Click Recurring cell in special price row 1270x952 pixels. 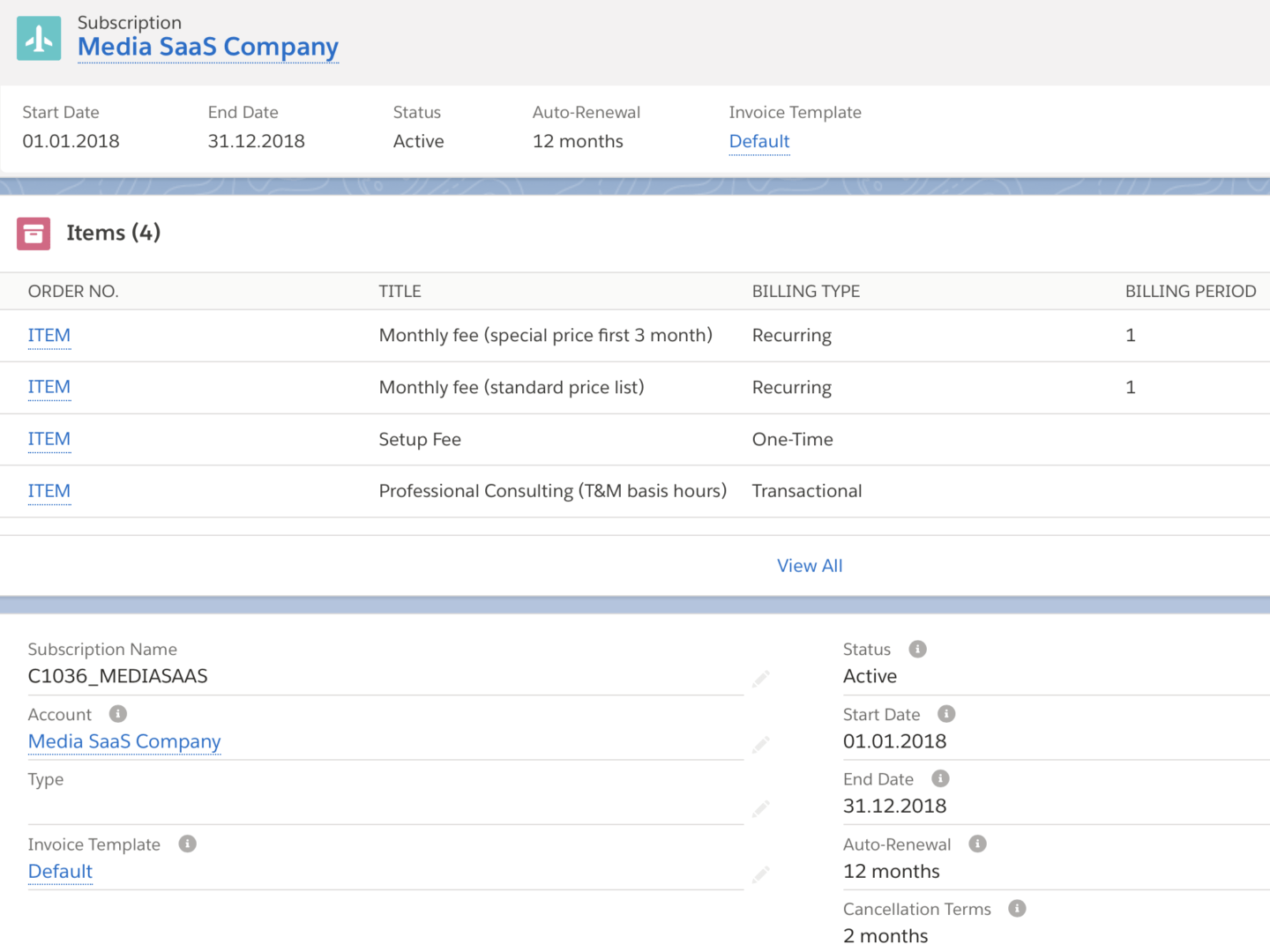point(792,335)
